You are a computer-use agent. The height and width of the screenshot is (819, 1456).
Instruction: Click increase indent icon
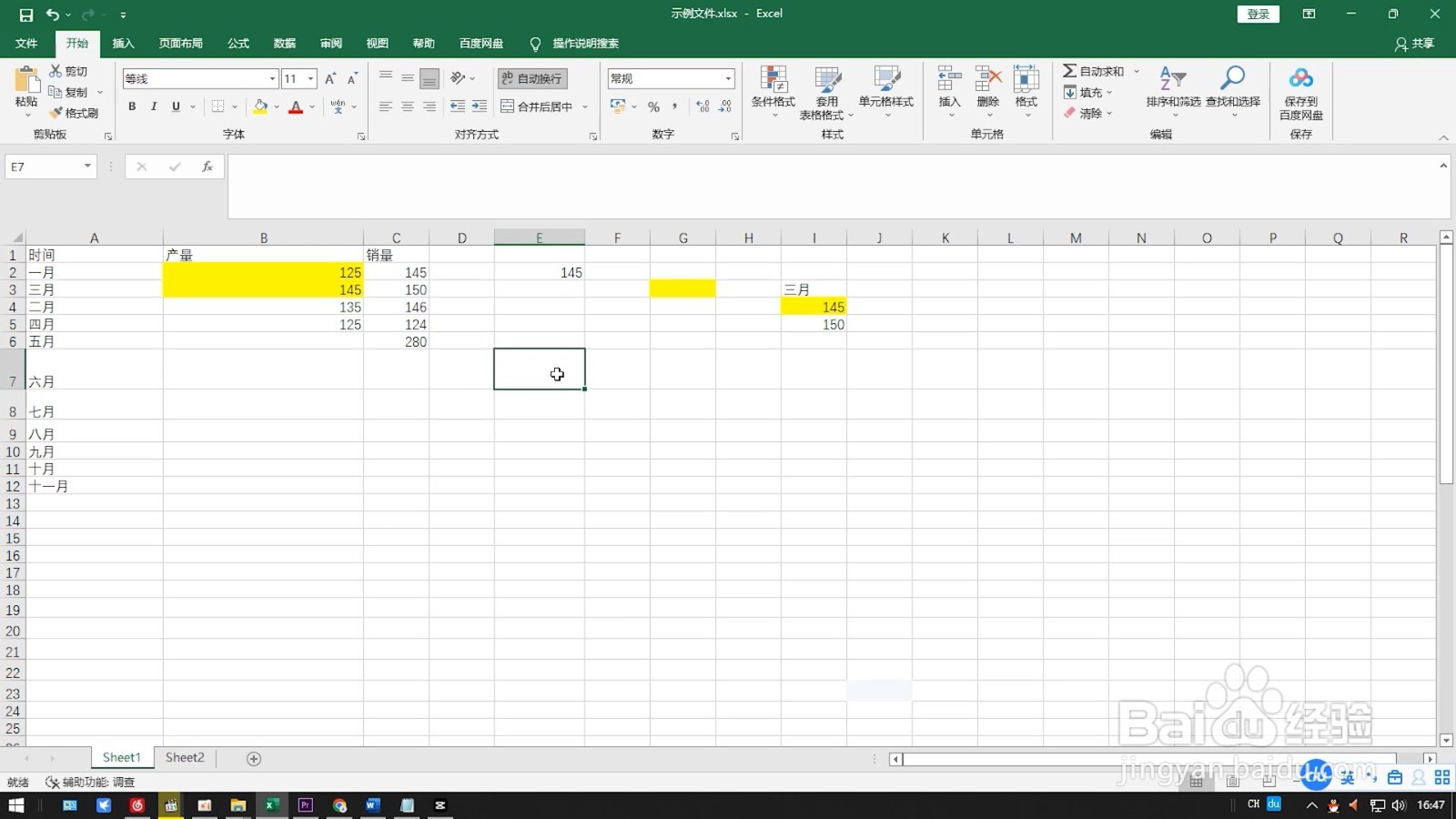[480, 106]
